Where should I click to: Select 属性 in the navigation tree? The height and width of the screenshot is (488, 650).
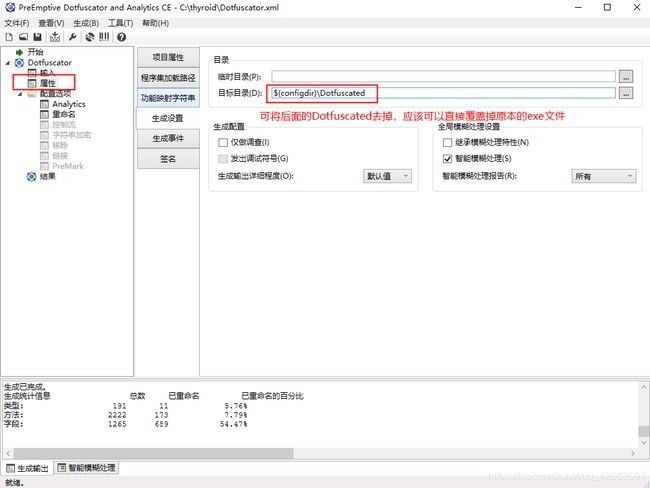click(48, 83)
